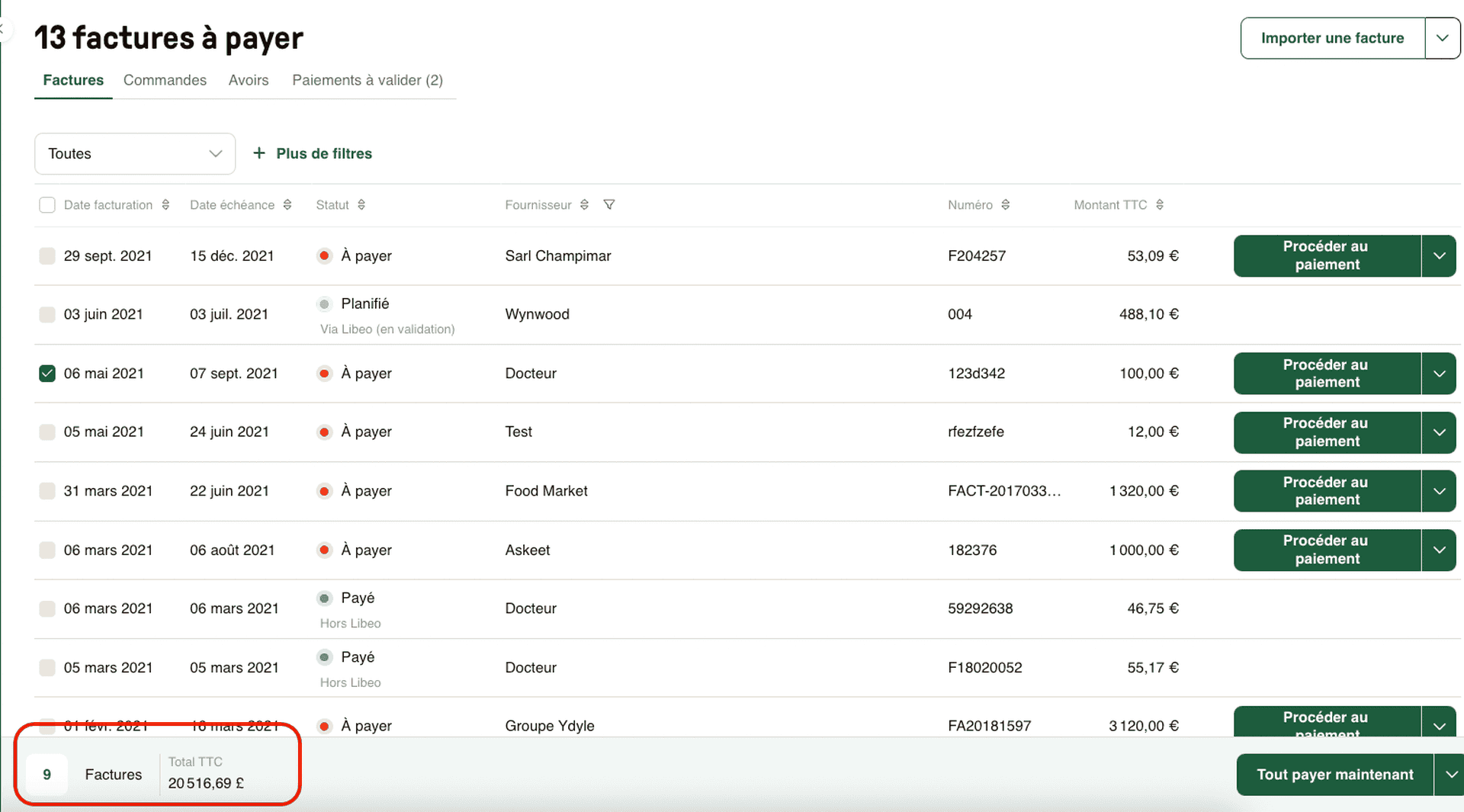Check the 31 mars 2021 Food Market checkbox
1464x812 pixels.
pos(47,491)
